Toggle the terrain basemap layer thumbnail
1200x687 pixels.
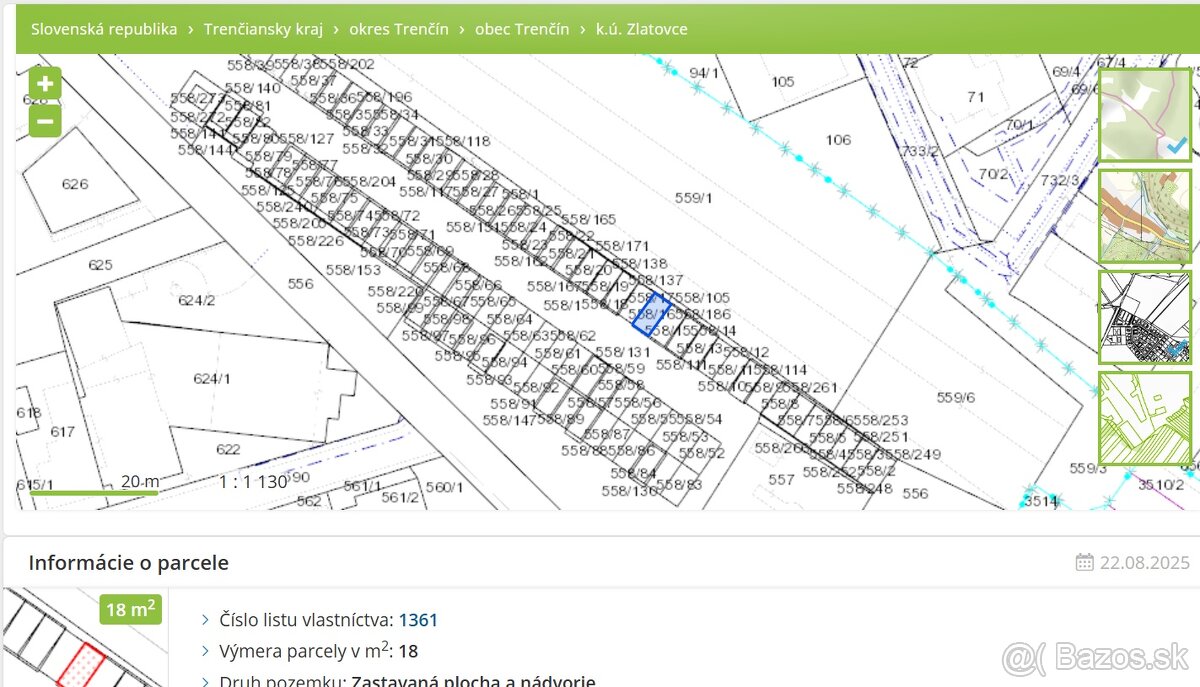[x=1144, y=114]
